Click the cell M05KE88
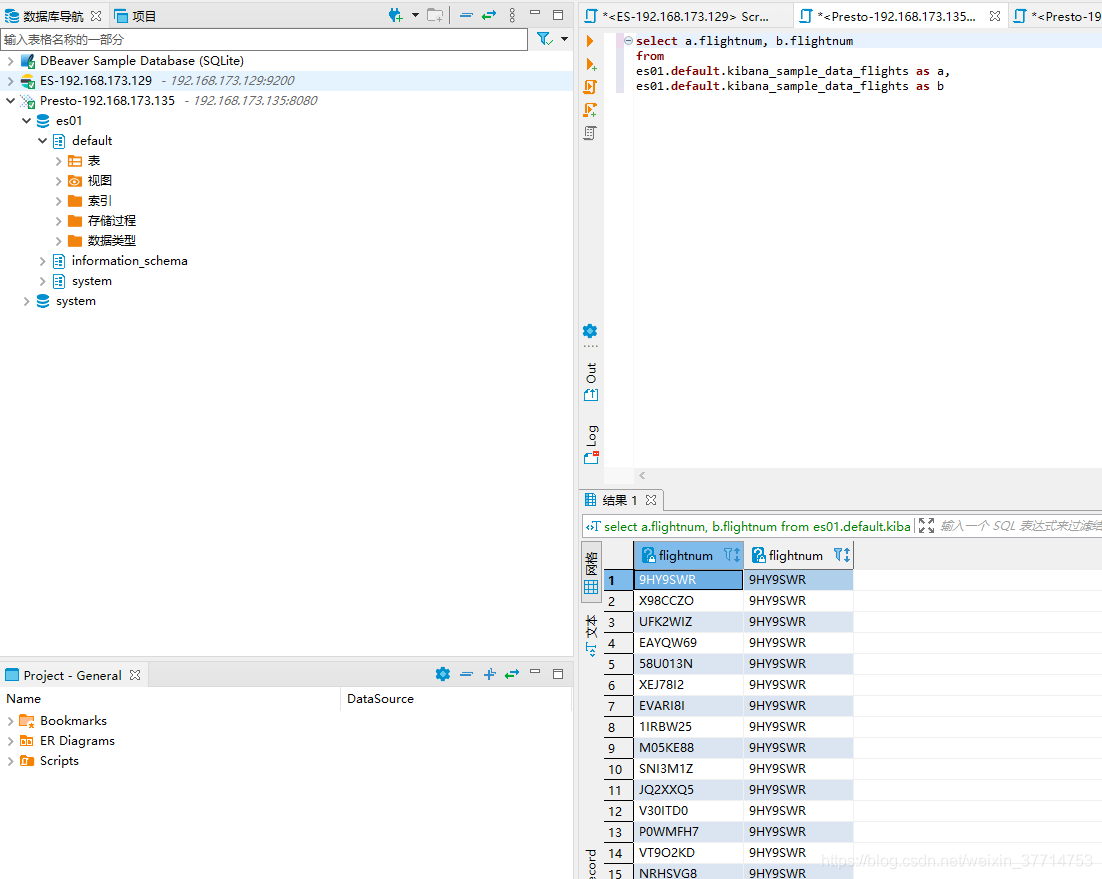This screenshot has width=1102, height=879. click(688, 748)
